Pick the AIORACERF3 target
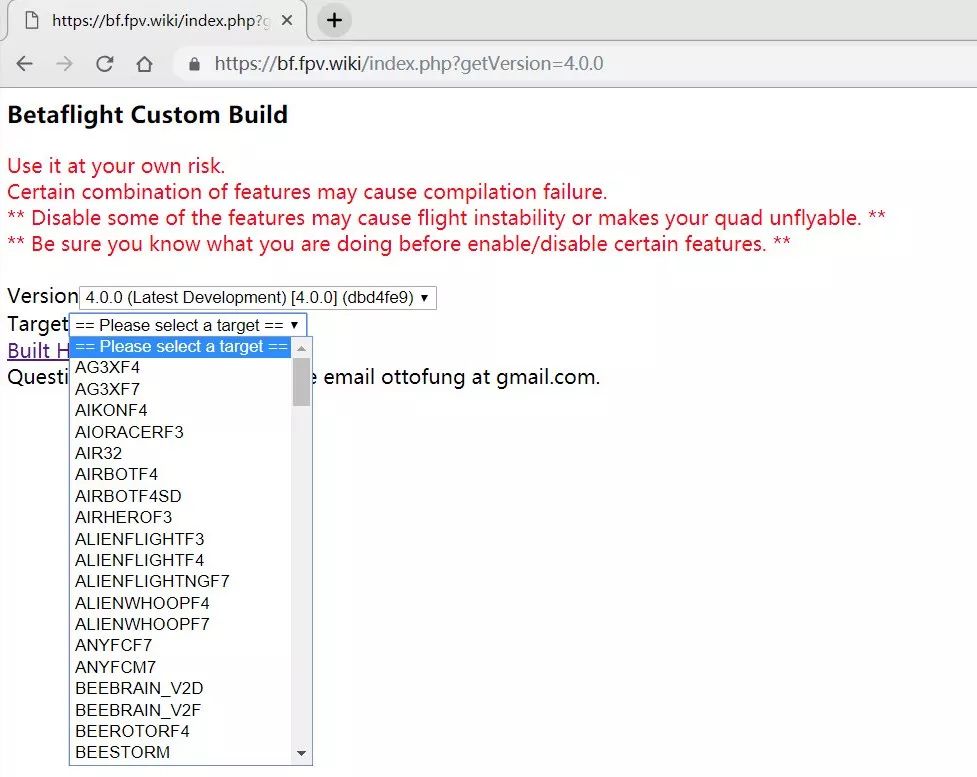Image resolution: width=977 pixels, height=777 pixels. click(181, 432)
